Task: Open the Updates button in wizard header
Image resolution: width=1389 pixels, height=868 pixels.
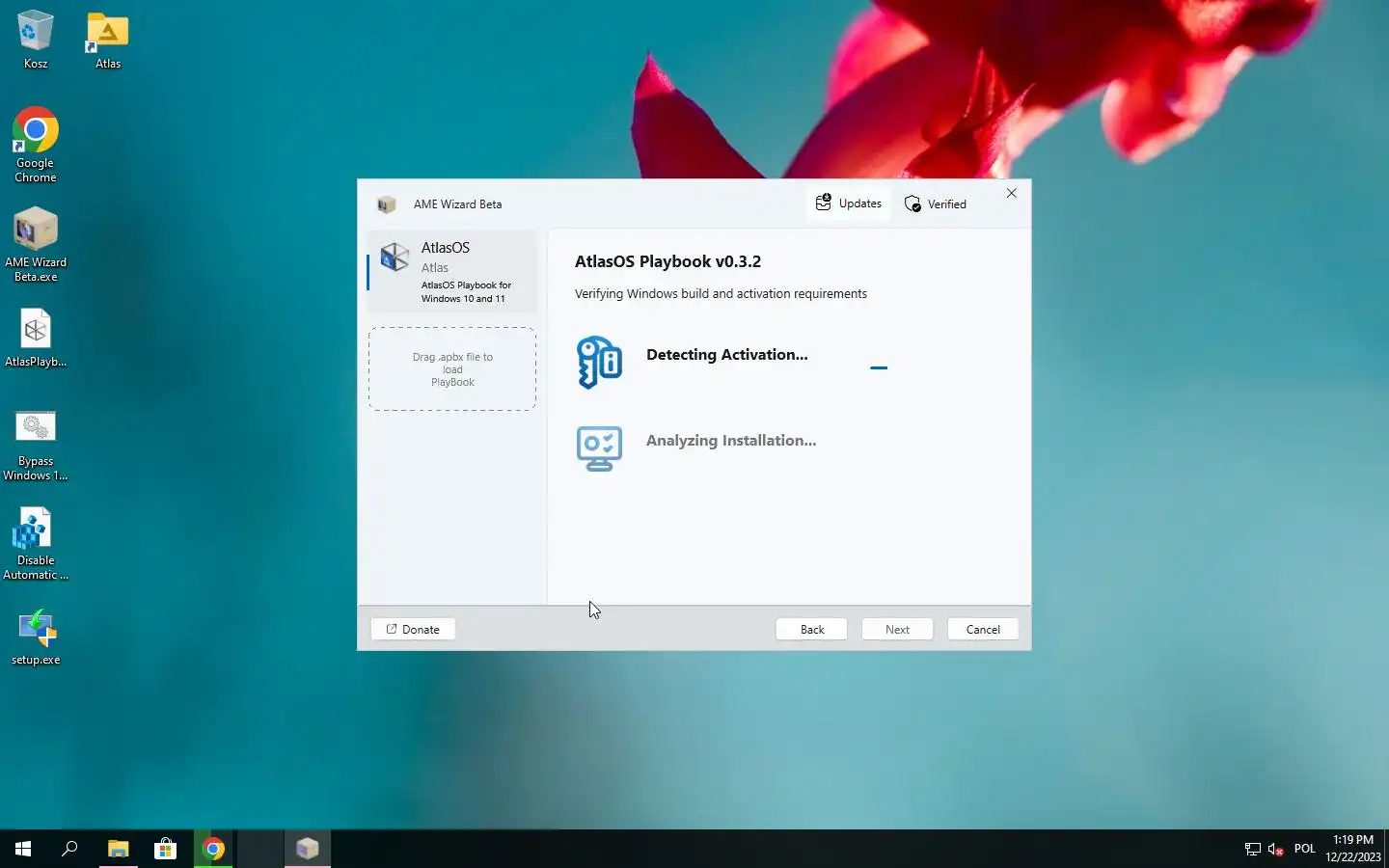Action: point(849,203)
